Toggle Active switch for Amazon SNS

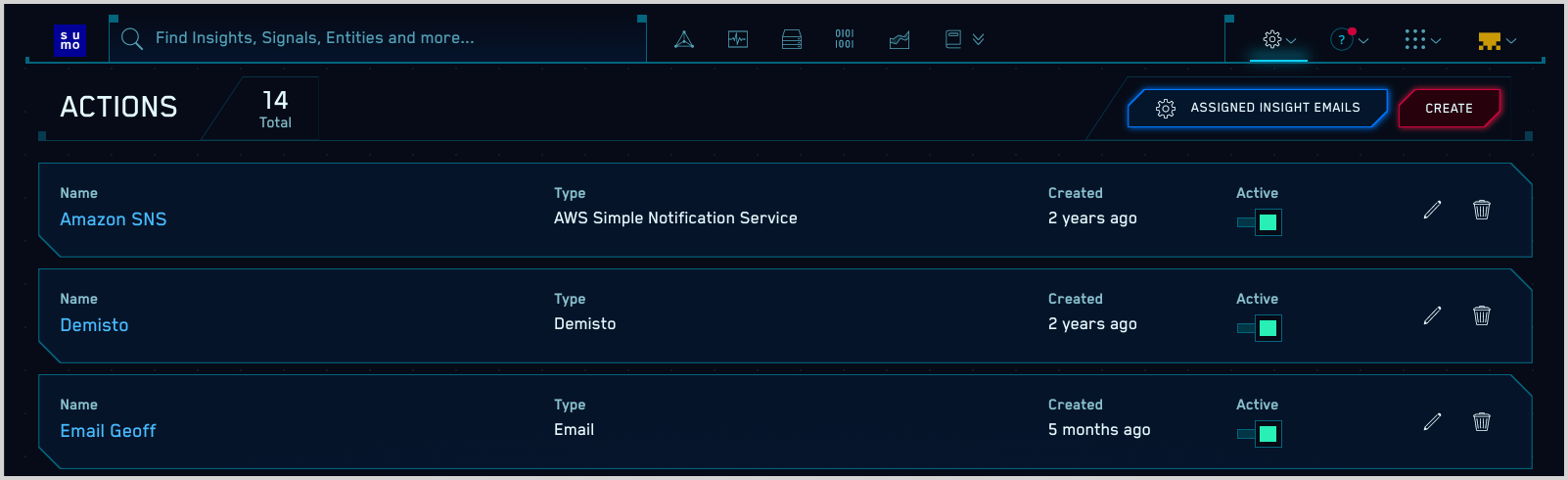pyautogui.click(x=1260, y=222)
